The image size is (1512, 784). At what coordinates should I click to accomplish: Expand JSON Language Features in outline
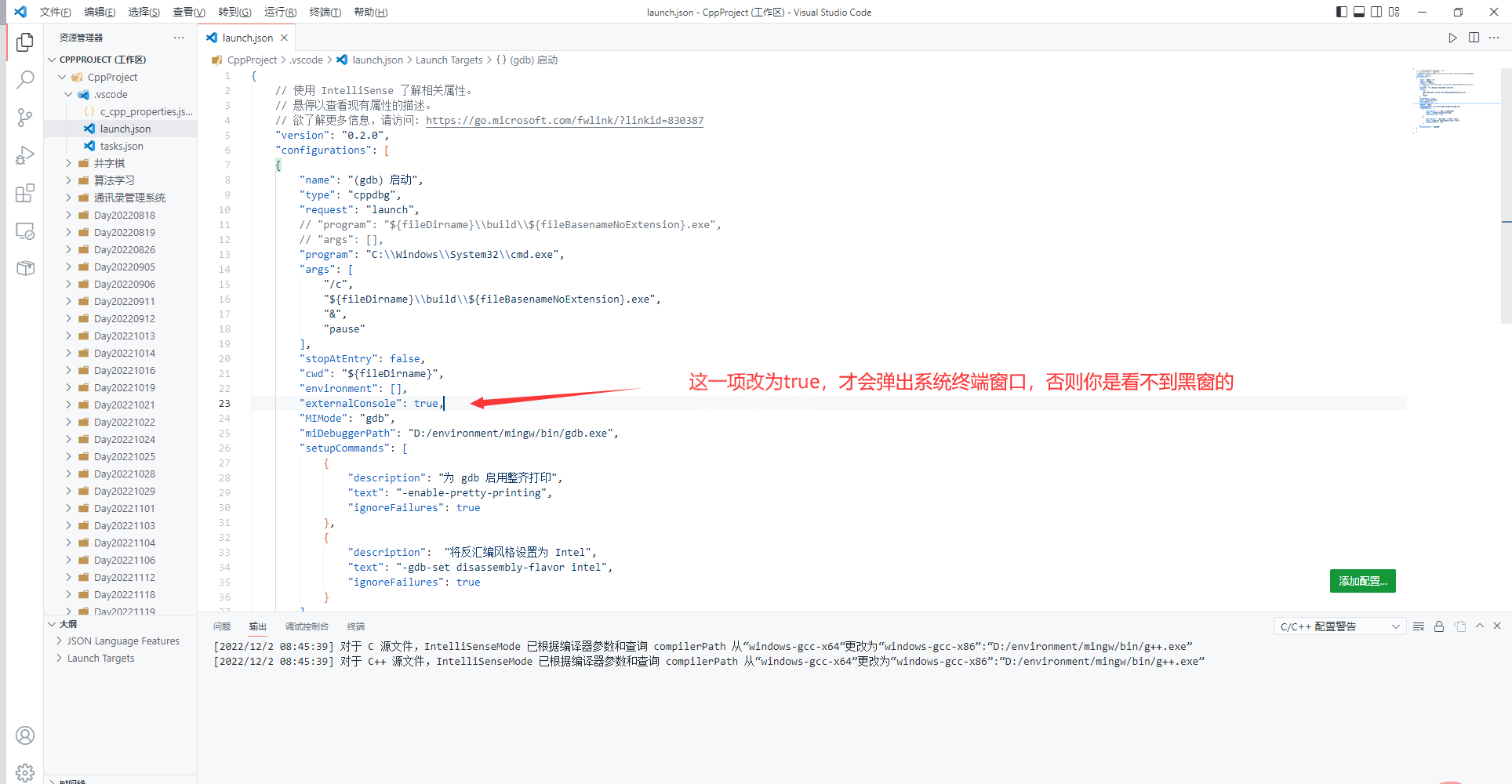point(121,641)
